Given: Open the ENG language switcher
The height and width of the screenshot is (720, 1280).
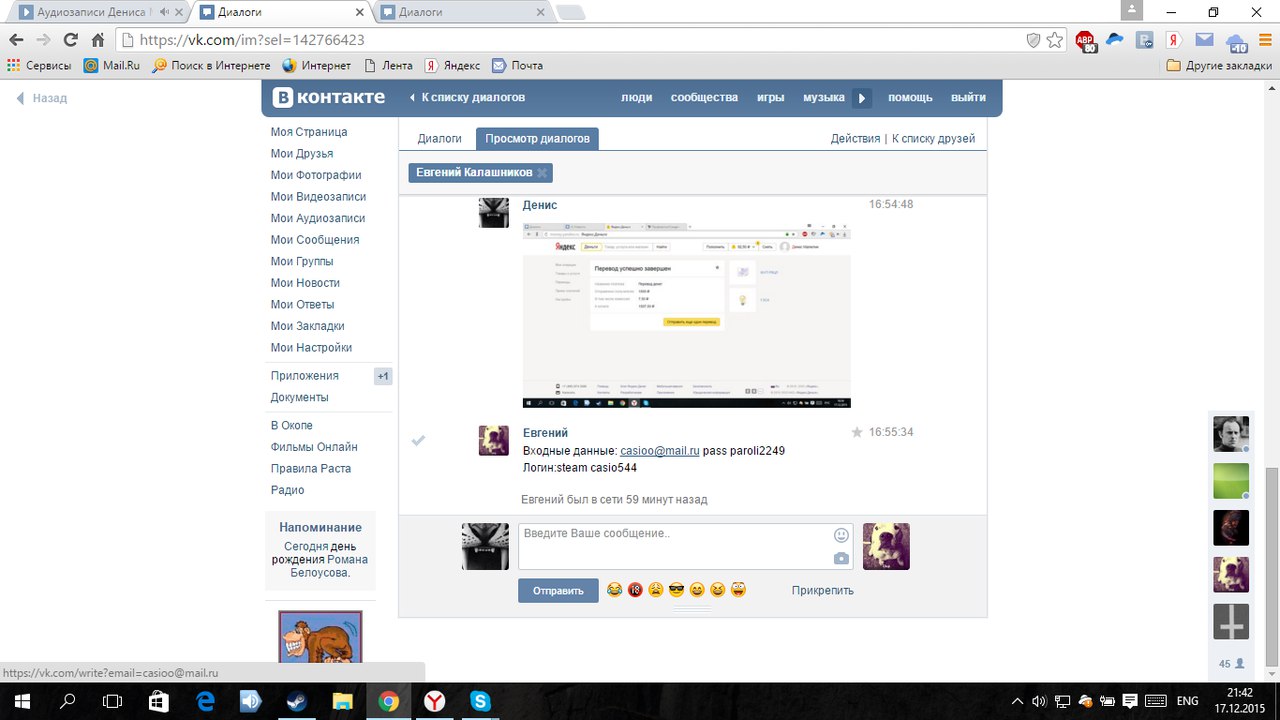Looking at the screenshot, I should 1187,701.
